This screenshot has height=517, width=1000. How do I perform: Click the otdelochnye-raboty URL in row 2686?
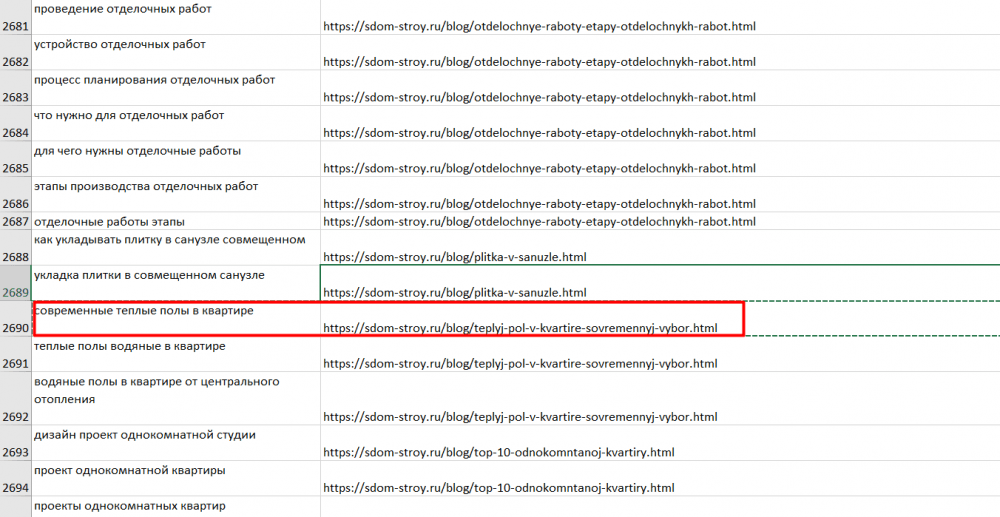[539, 204]
